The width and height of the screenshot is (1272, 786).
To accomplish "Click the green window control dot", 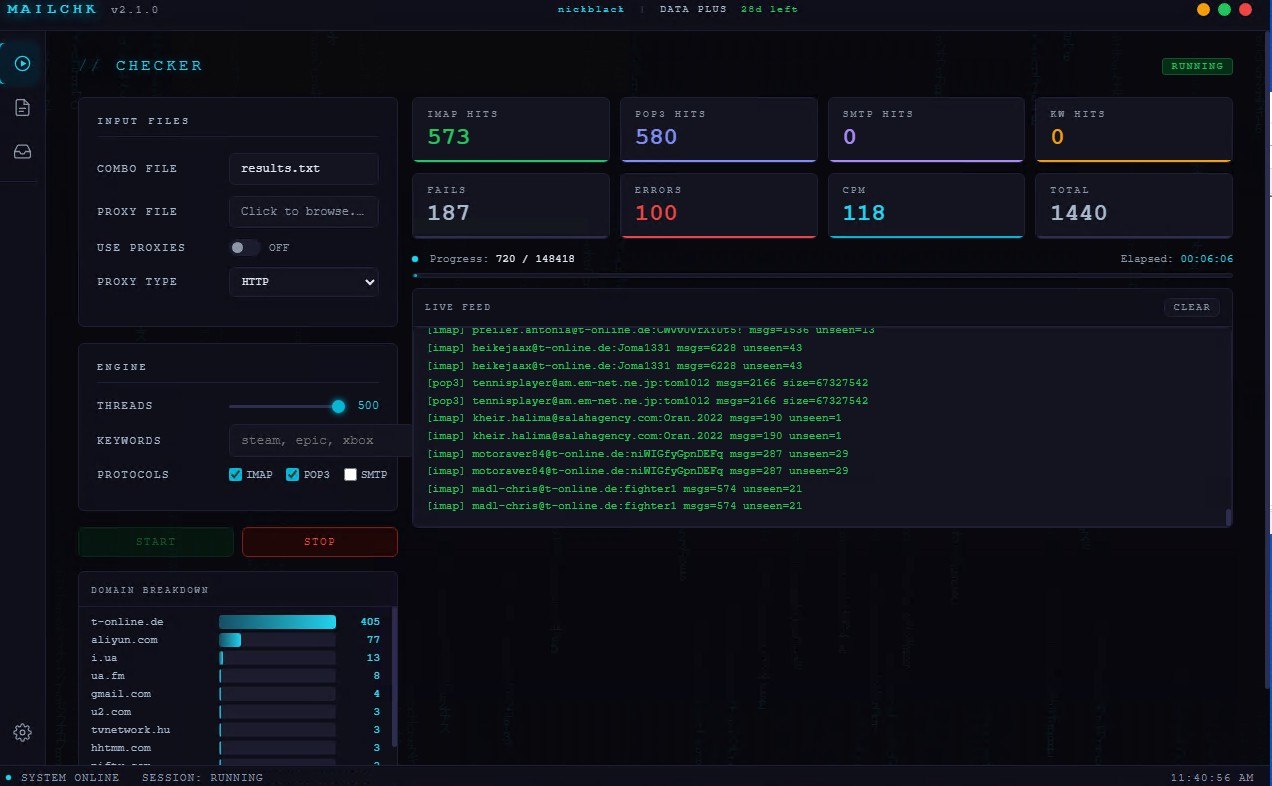I will tap(1224, 10).
